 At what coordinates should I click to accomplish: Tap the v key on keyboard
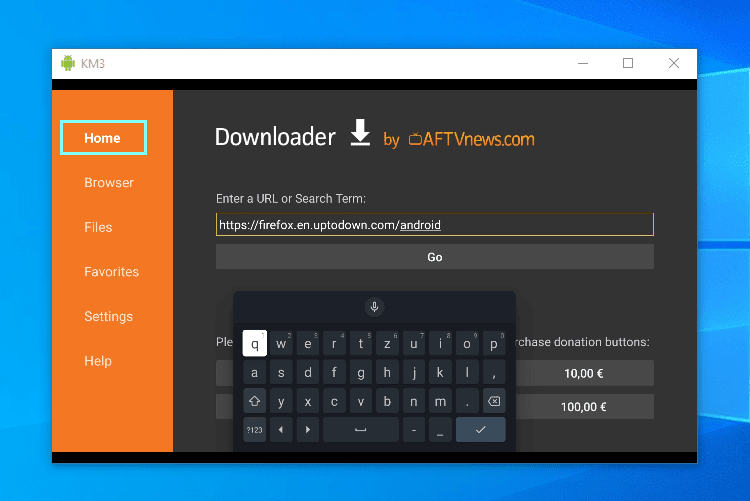361,401
